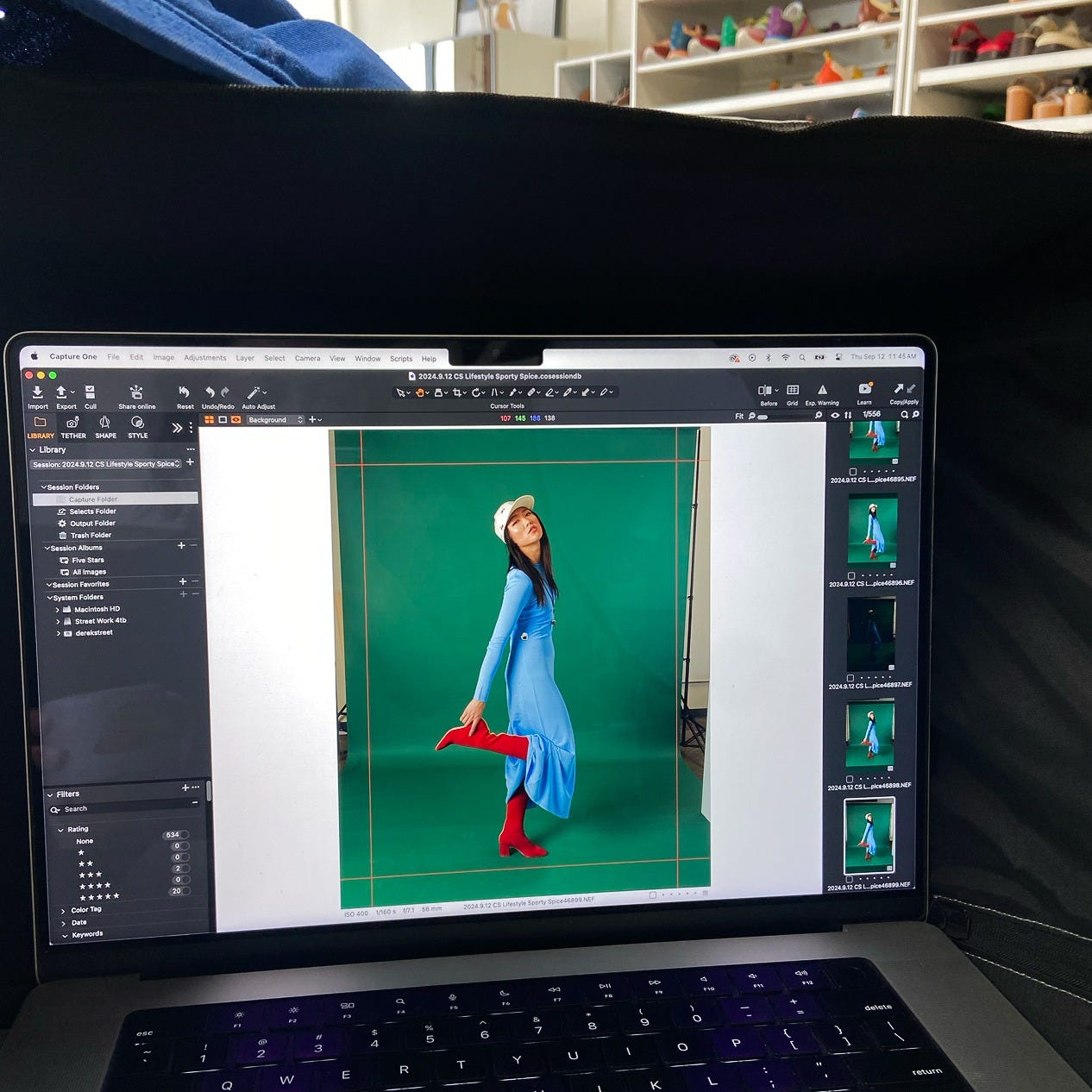Open the Camera menu
This screenshot has width=1092, height=1092.
[307, 358]
